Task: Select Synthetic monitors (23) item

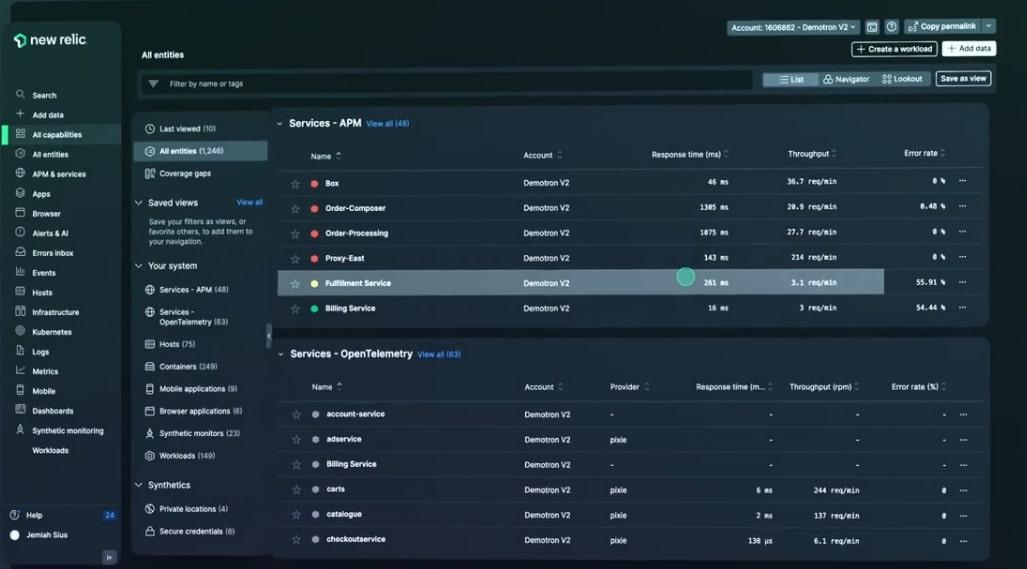Action: [x=200, y=433]
